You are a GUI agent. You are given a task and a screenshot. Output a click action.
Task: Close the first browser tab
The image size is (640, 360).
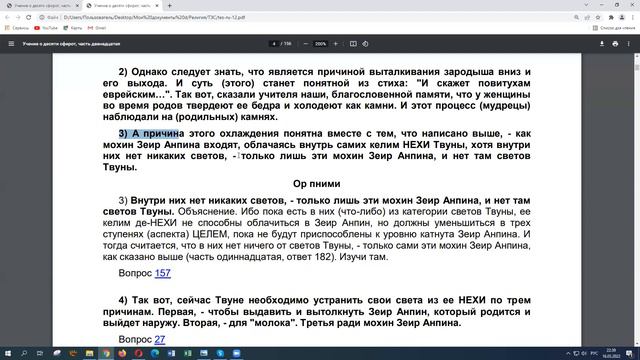coord(77,6)
